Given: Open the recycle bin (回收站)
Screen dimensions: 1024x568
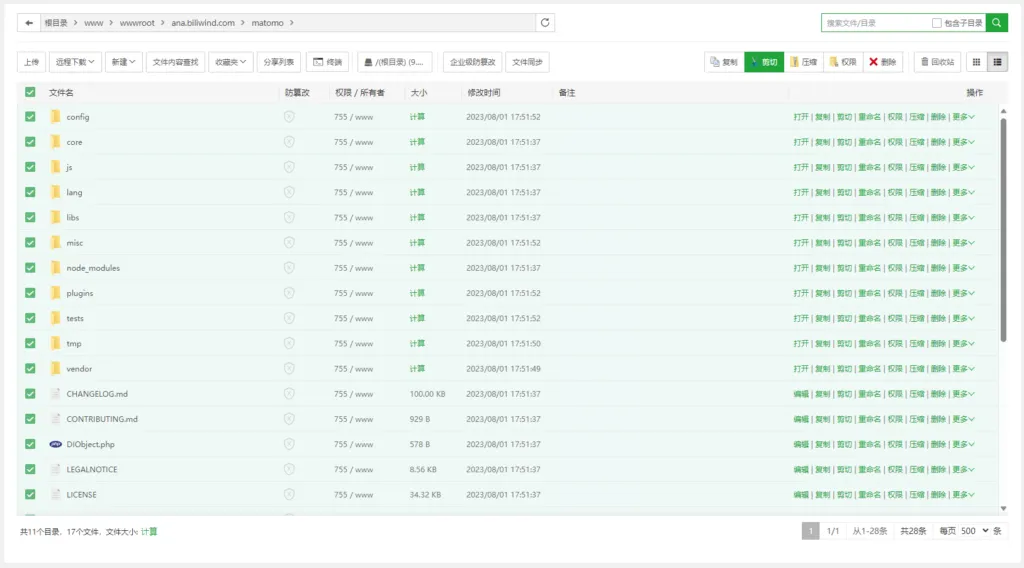Looking at the screenshot, I should coord(936,62).
